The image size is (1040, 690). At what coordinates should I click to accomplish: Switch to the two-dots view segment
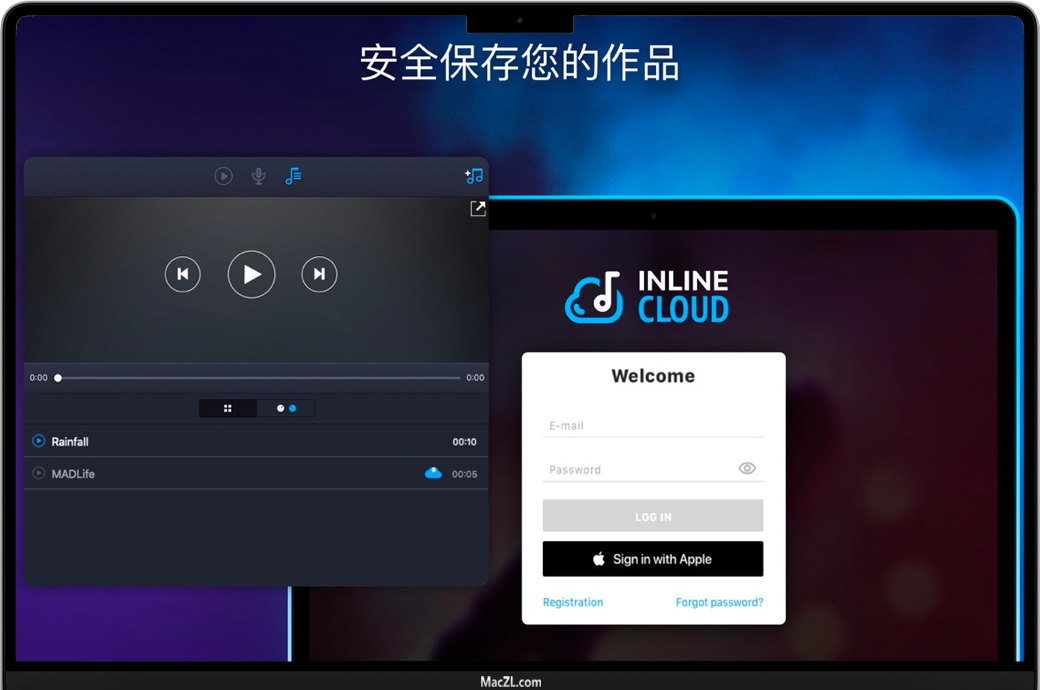[x=286, y=408]
